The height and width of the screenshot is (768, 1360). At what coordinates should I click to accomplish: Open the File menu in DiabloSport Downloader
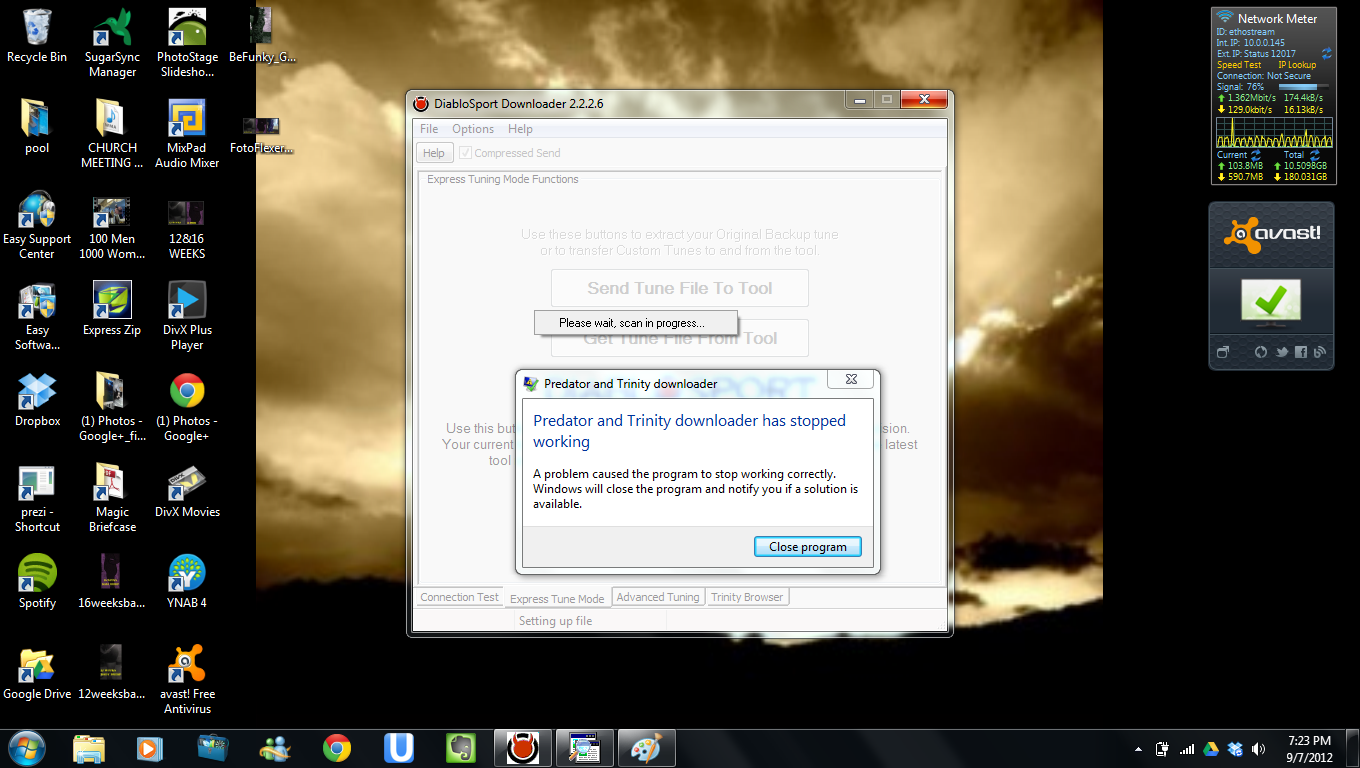pos(429,129)
